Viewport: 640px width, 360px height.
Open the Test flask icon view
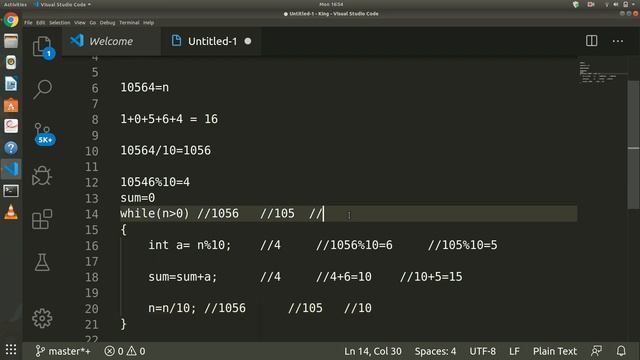[42, 262]
